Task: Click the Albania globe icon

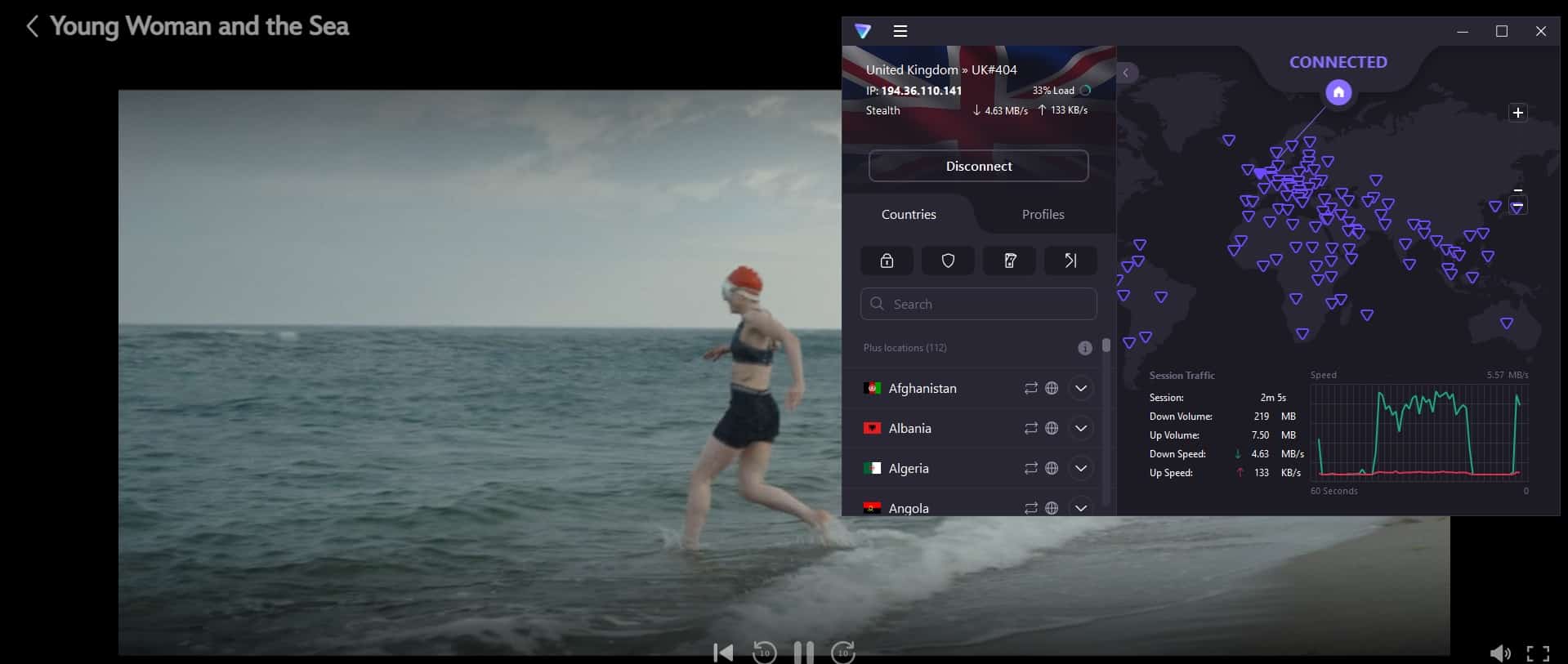Action: [1052, 428]
